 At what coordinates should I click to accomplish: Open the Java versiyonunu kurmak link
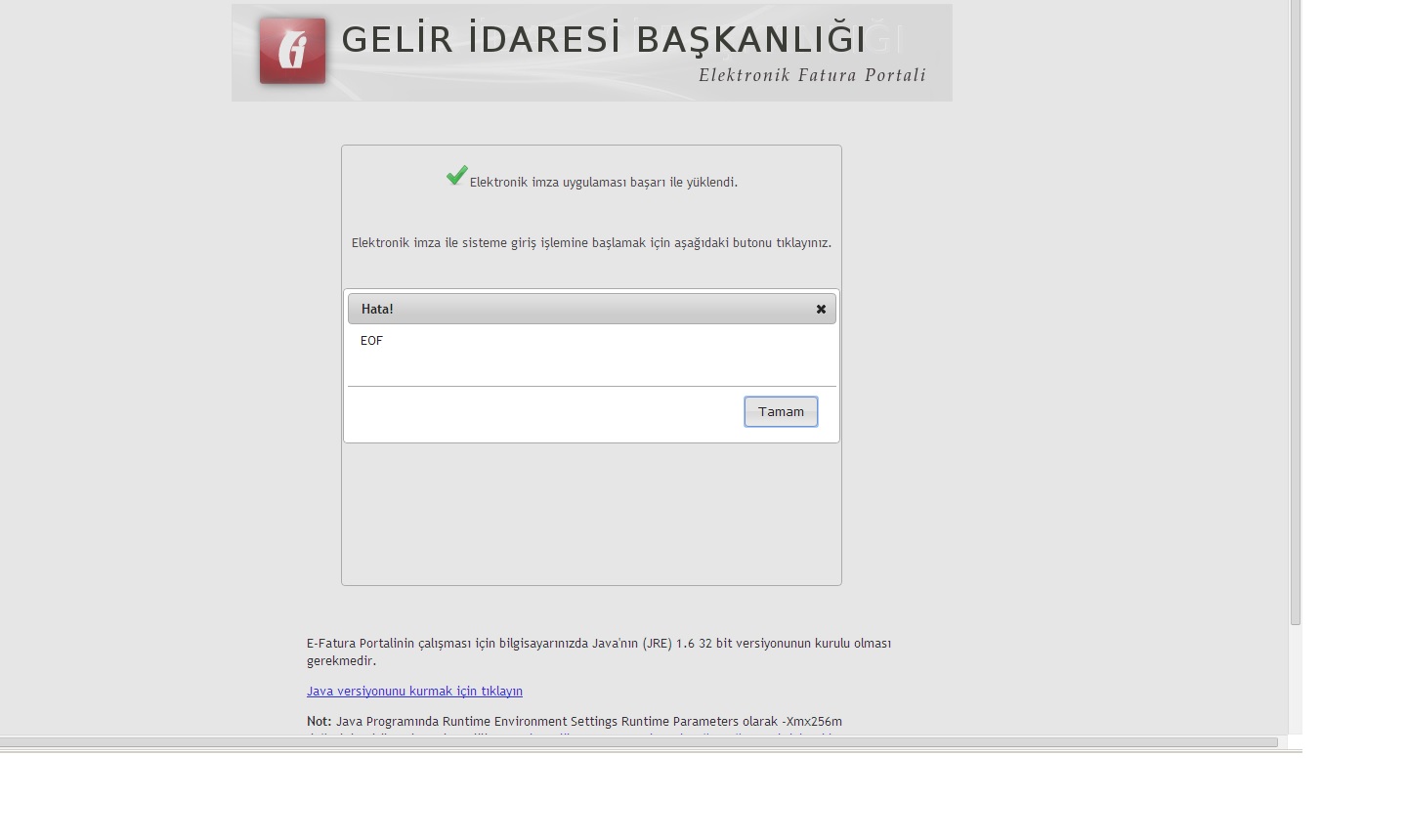[x=414, y=691]
